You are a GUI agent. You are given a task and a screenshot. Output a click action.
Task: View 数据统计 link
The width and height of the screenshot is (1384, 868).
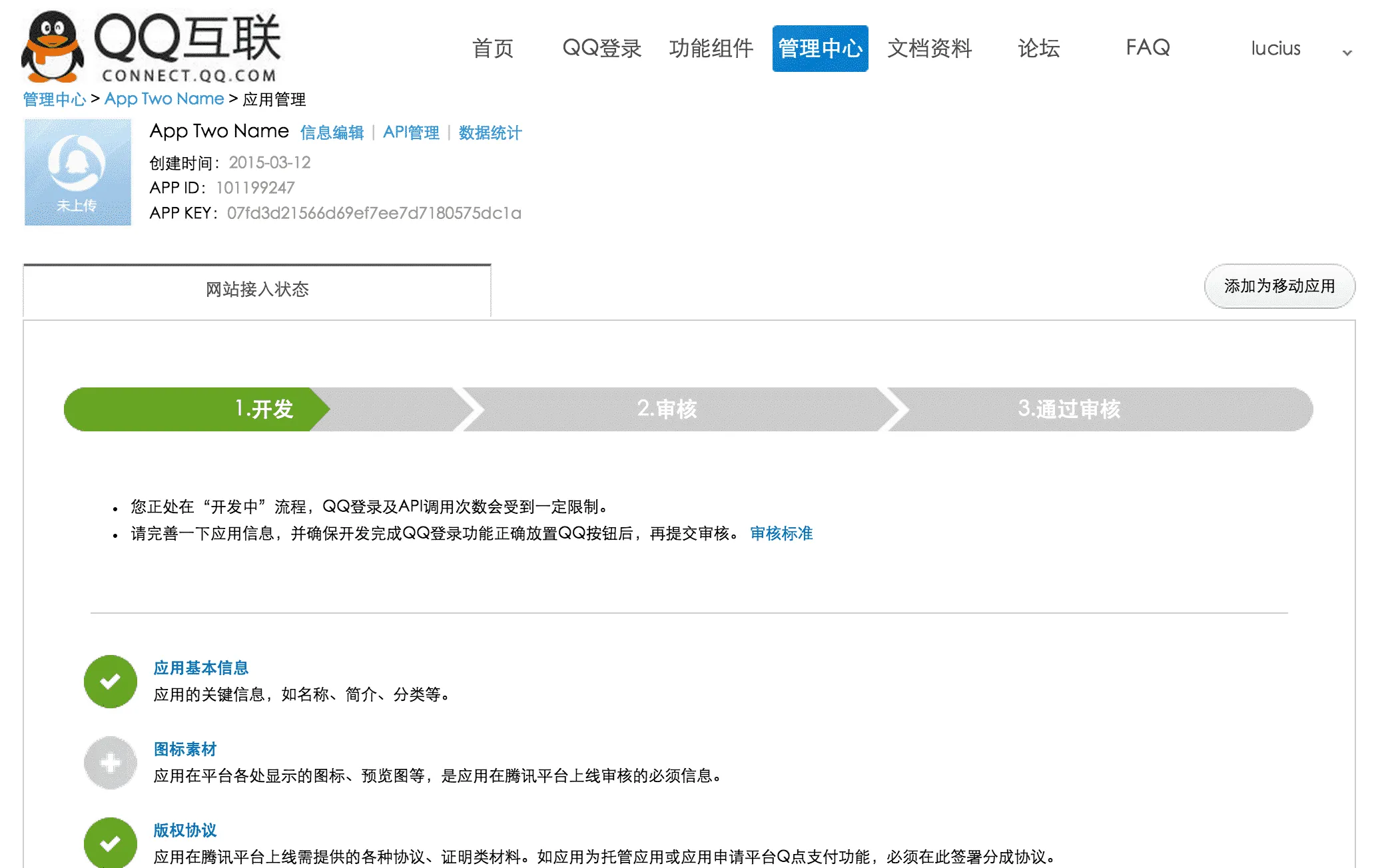click(490, 132)
